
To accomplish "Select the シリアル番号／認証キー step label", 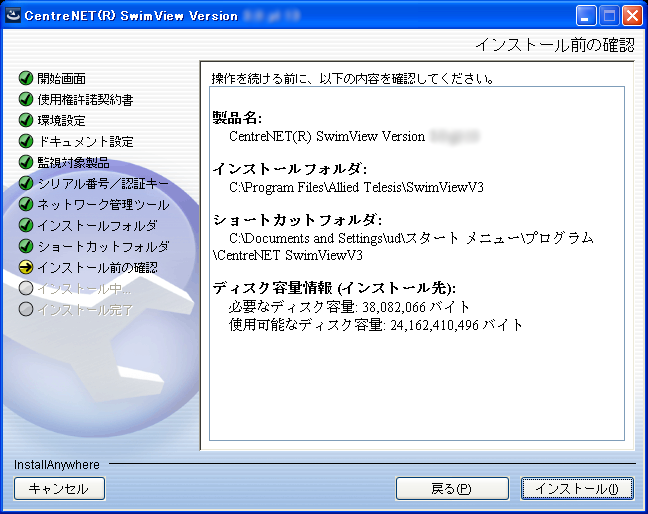I will [x=103, y=184].
